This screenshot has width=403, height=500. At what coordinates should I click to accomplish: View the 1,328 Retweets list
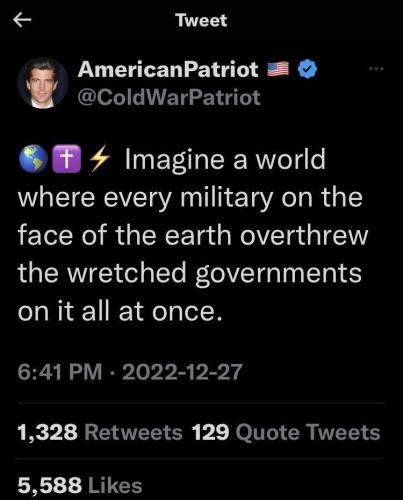100,432
